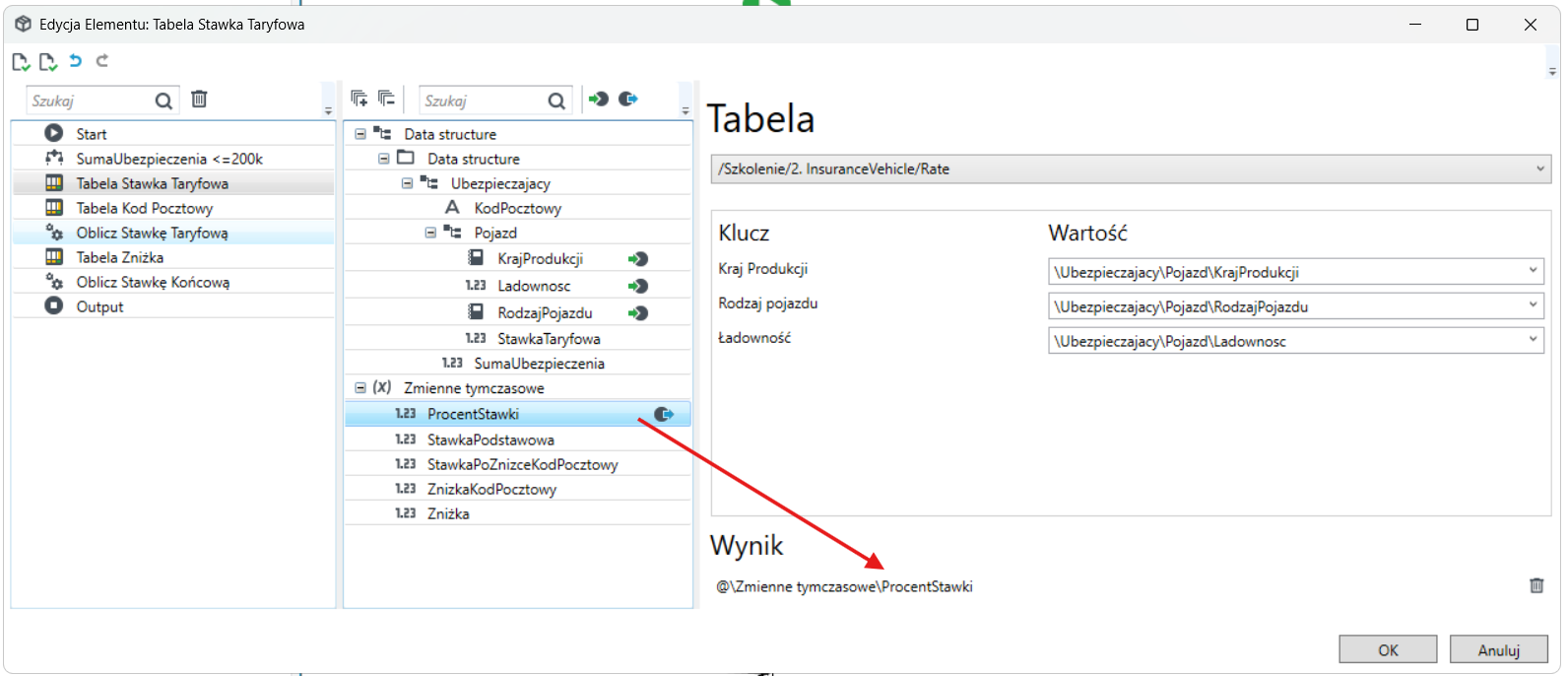The height and width of the screenshot is (676, 1568).
Task: Click the blue output icon on ProcentStawki row
Action: 664,415
